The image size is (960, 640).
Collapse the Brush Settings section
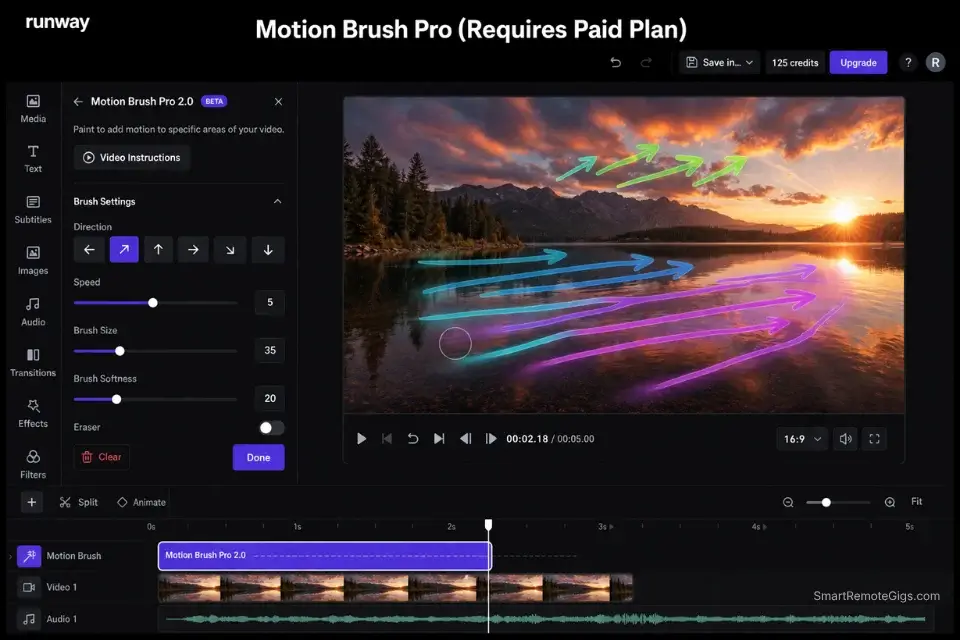click(x=277, y=201)
